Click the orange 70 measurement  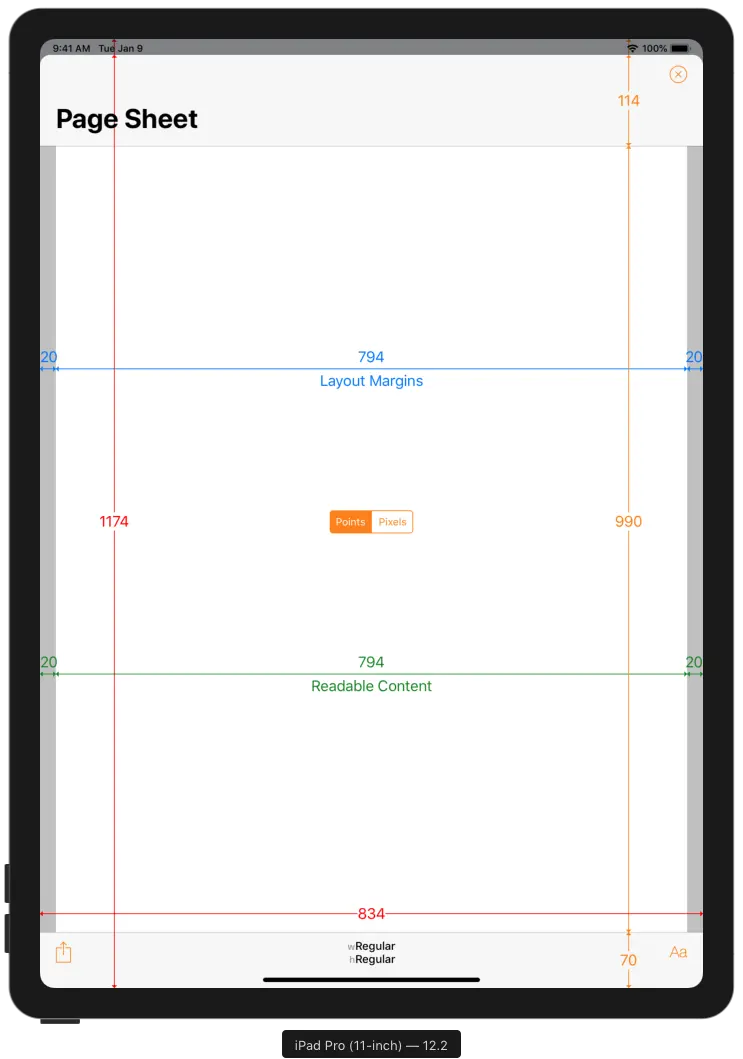[628, 960]
